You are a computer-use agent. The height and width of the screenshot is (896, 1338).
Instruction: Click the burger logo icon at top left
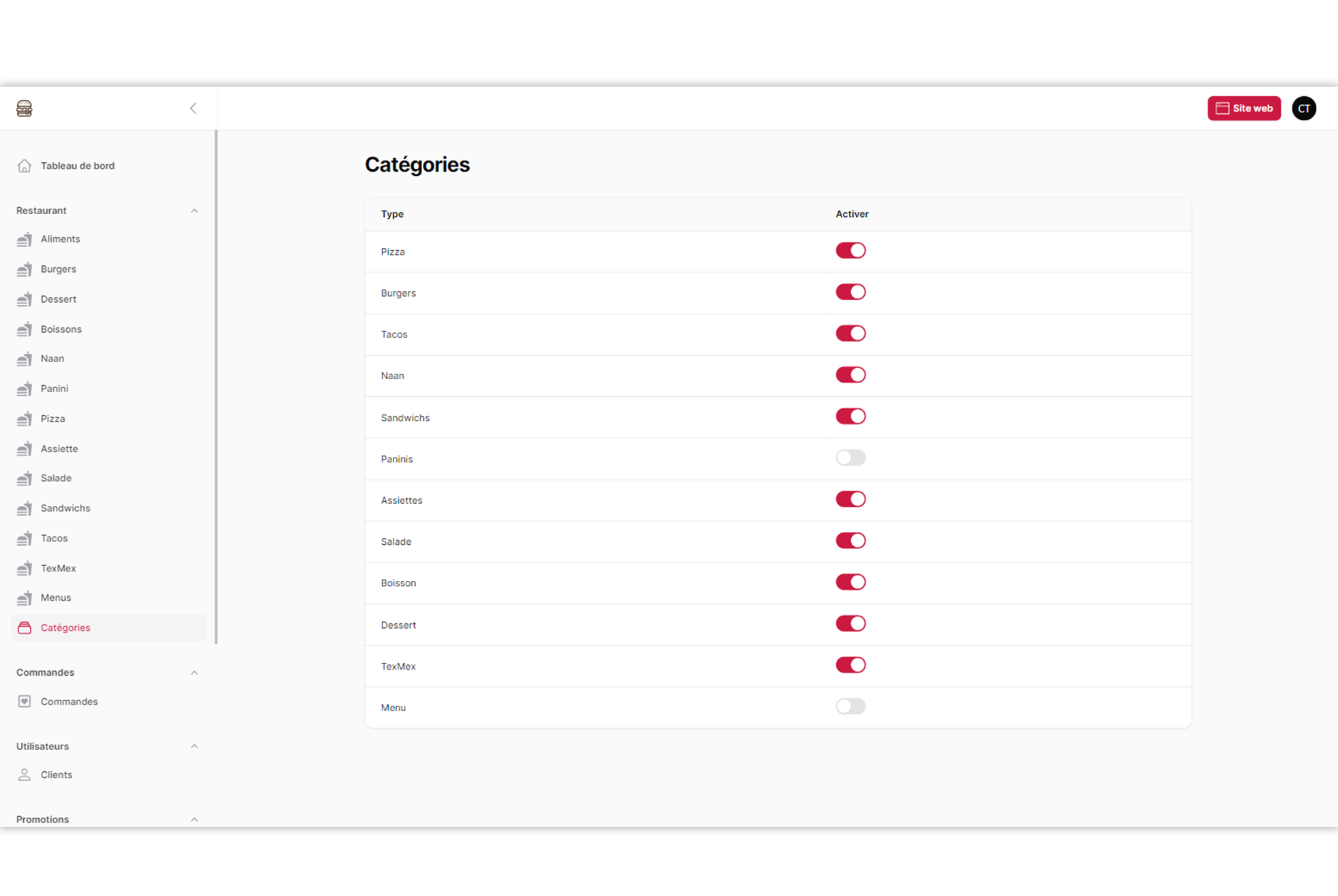(25, 108)
